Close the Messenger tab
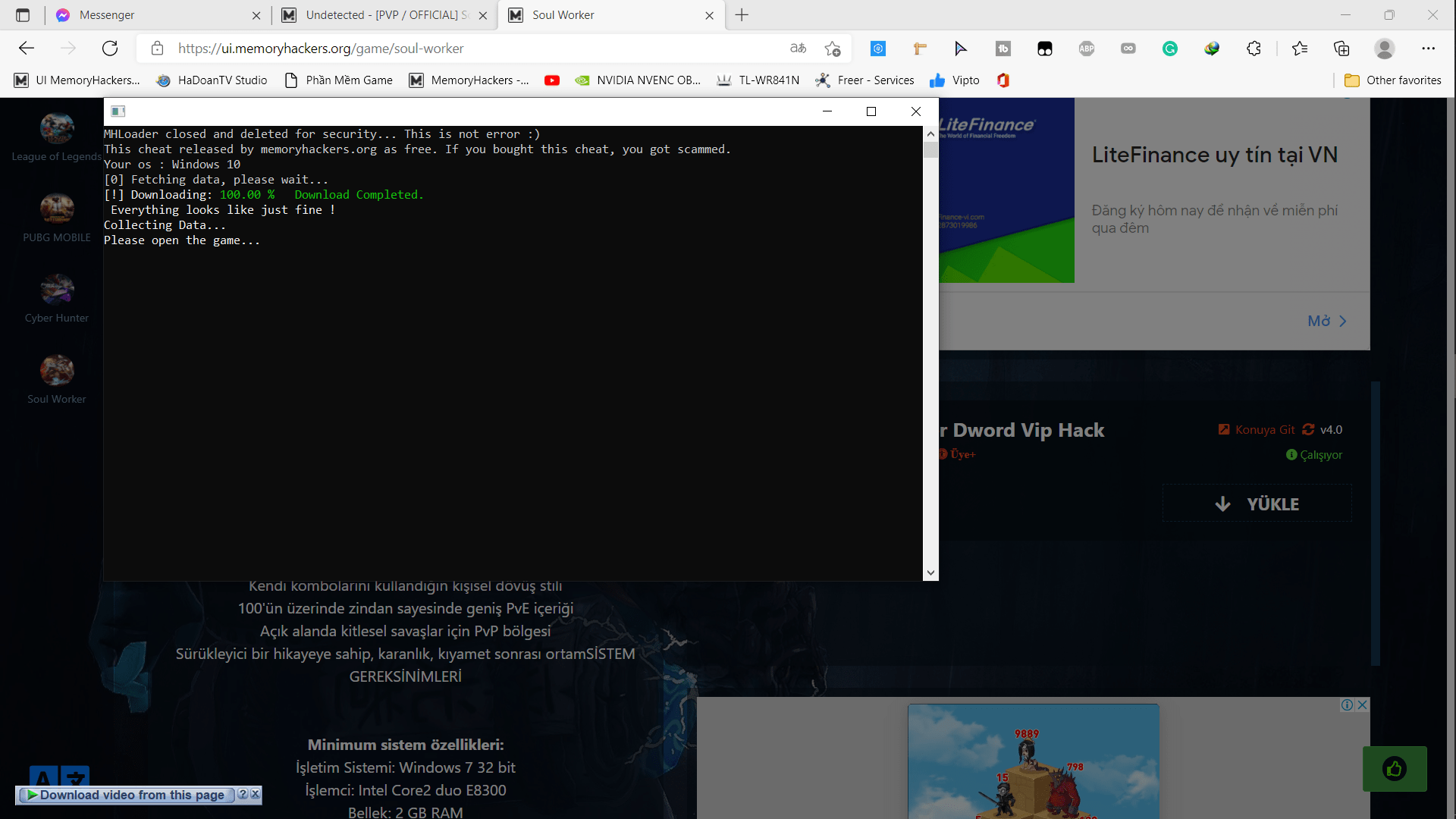Viewport: 1456px width, 819px height. pyautogui.click(x=256, y=15)
